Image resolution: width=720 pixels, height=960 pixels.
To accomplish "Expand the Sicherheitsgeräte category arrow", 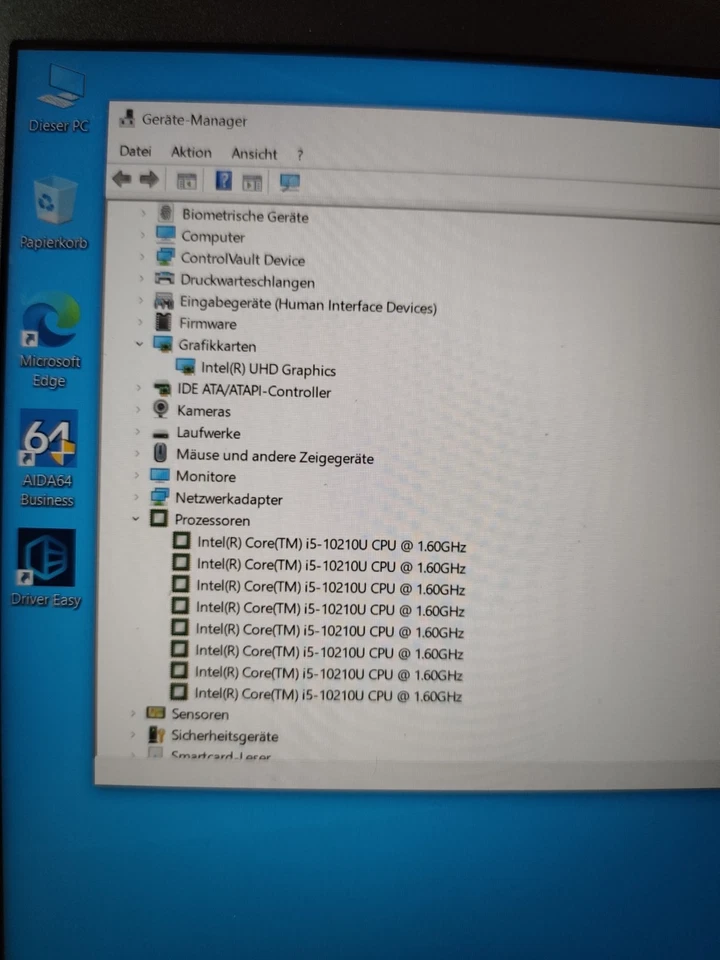I will point(132,734).
